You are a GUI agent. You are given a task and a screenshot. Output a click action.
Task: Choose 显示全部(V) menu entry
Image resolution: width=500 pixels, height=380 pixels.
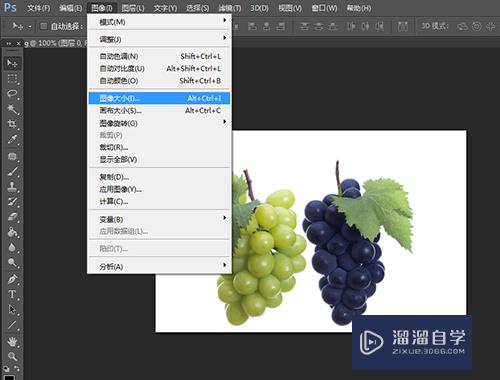159,159
